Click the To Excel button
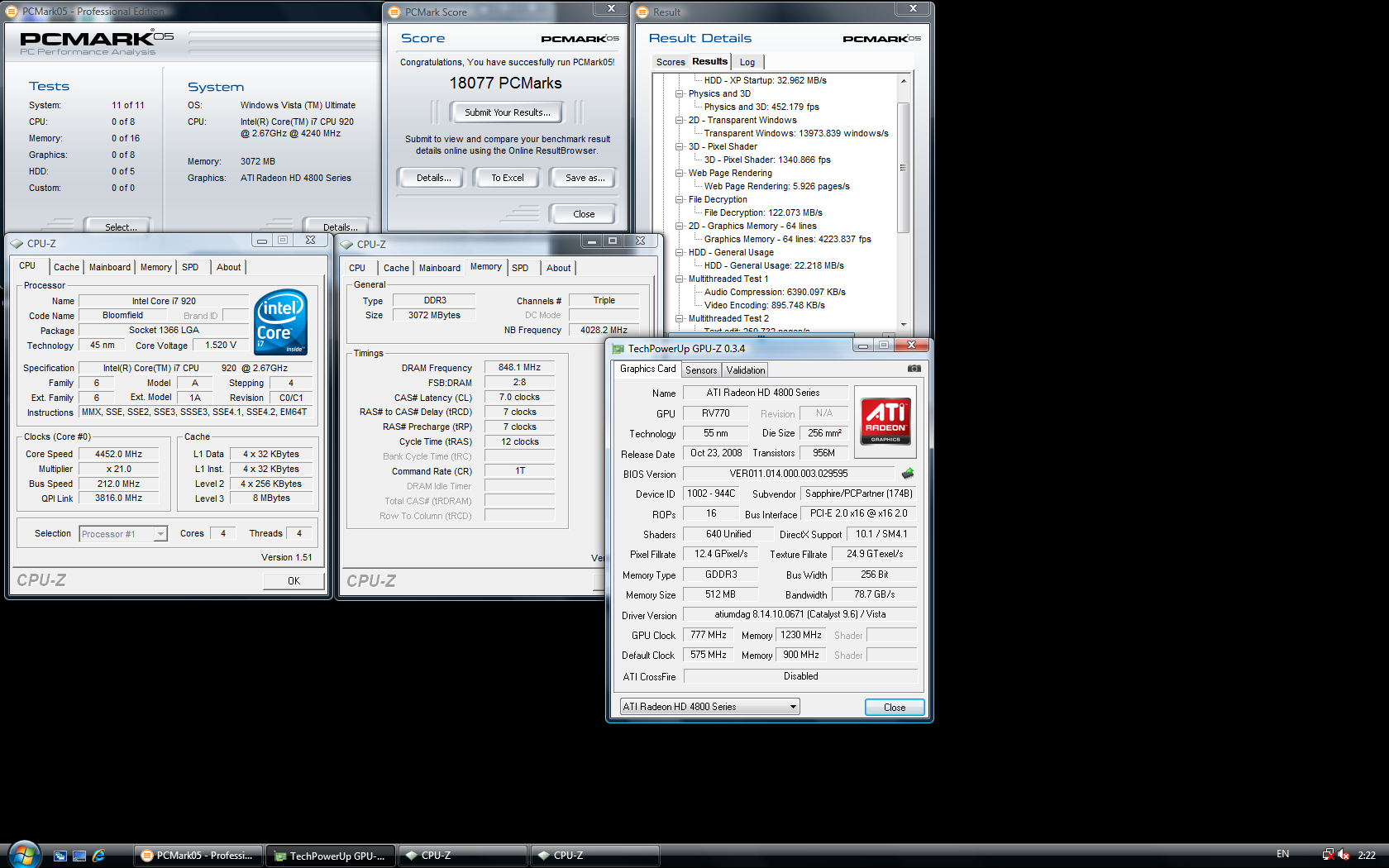The image size is (1389, 868). tap(508, 178)
